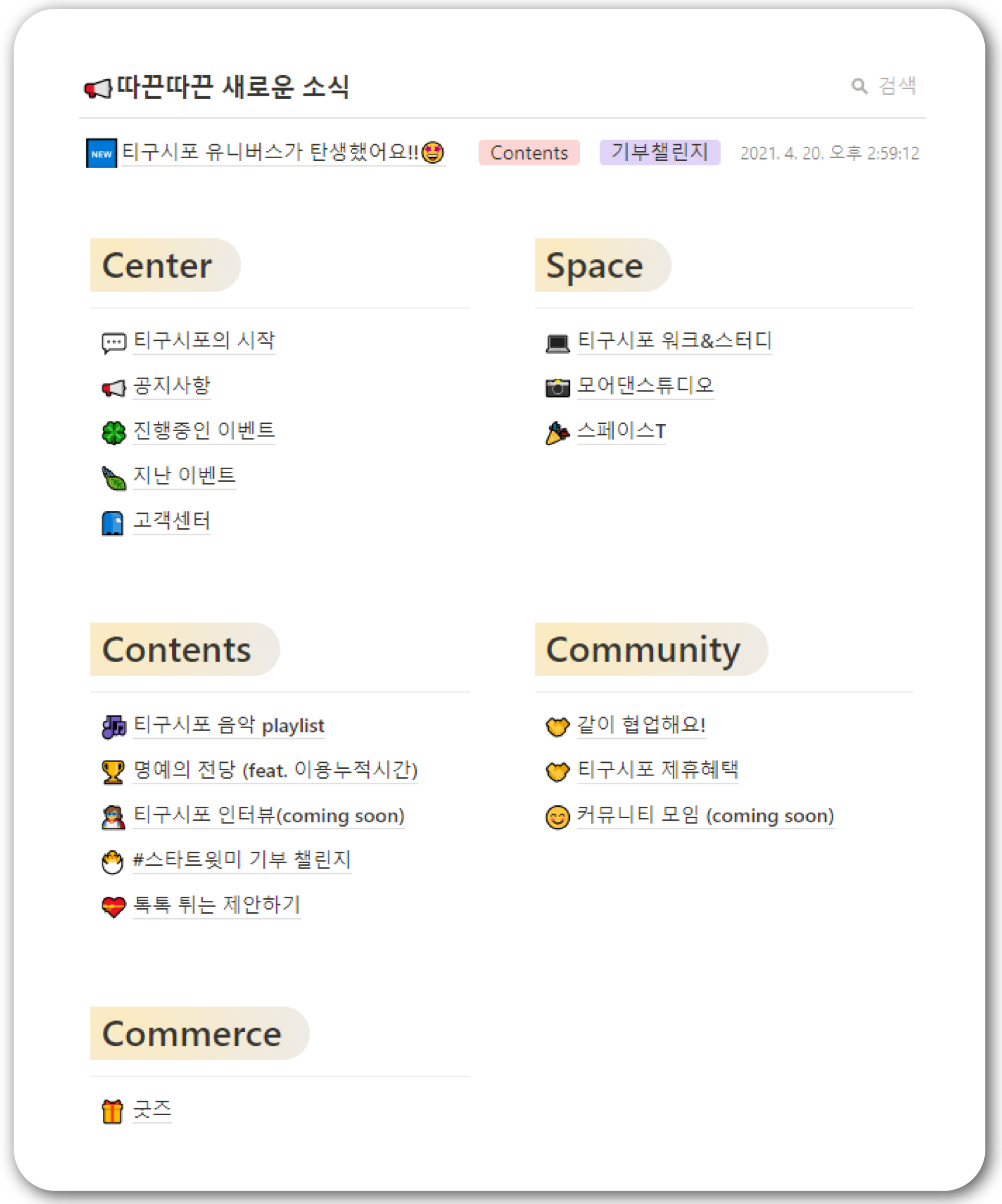Click the 2021. 4. 20. 오후 2:59:12 timestamp

point(829,153)
